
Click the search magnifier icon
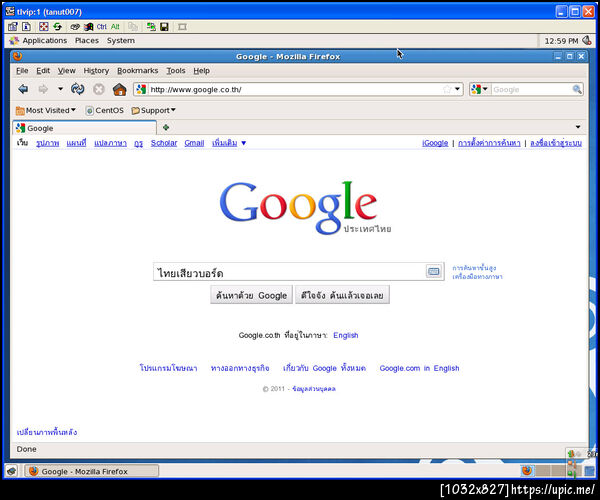[x=577, y=90]
